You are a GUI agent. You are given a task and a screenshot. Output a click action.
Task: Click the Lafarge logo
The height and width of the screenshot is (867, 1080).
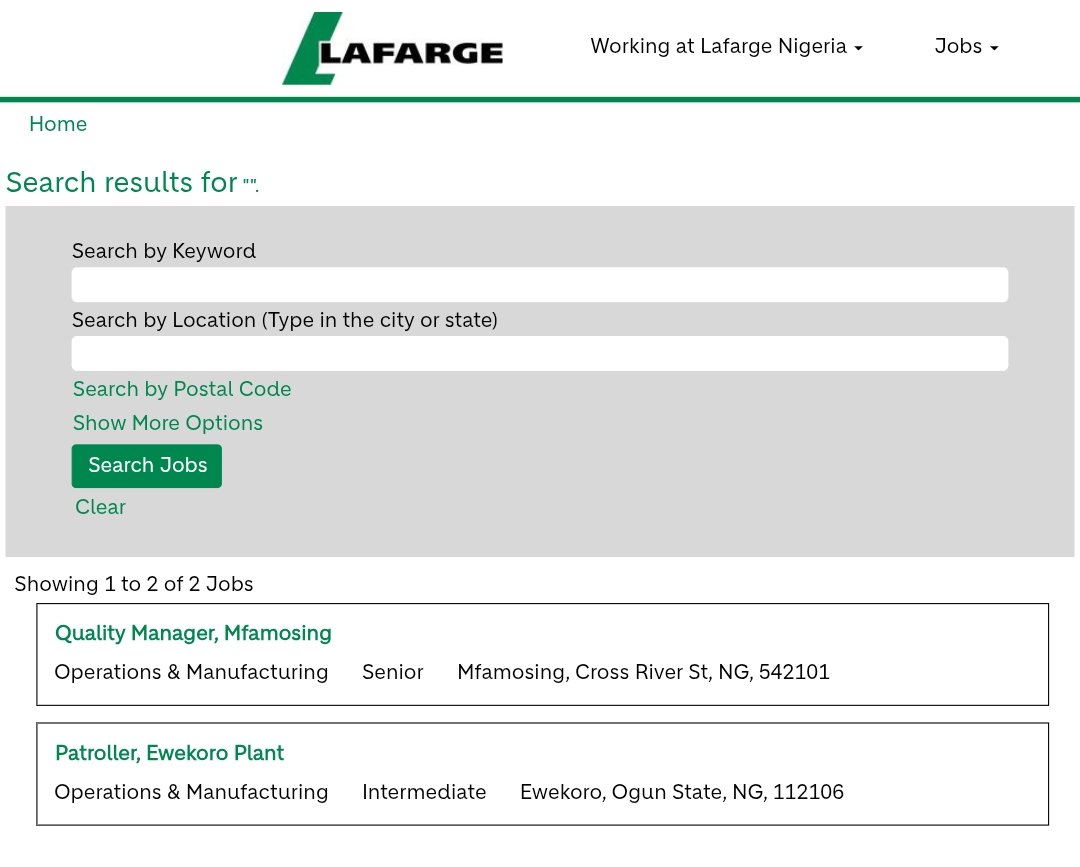(393, 48)
